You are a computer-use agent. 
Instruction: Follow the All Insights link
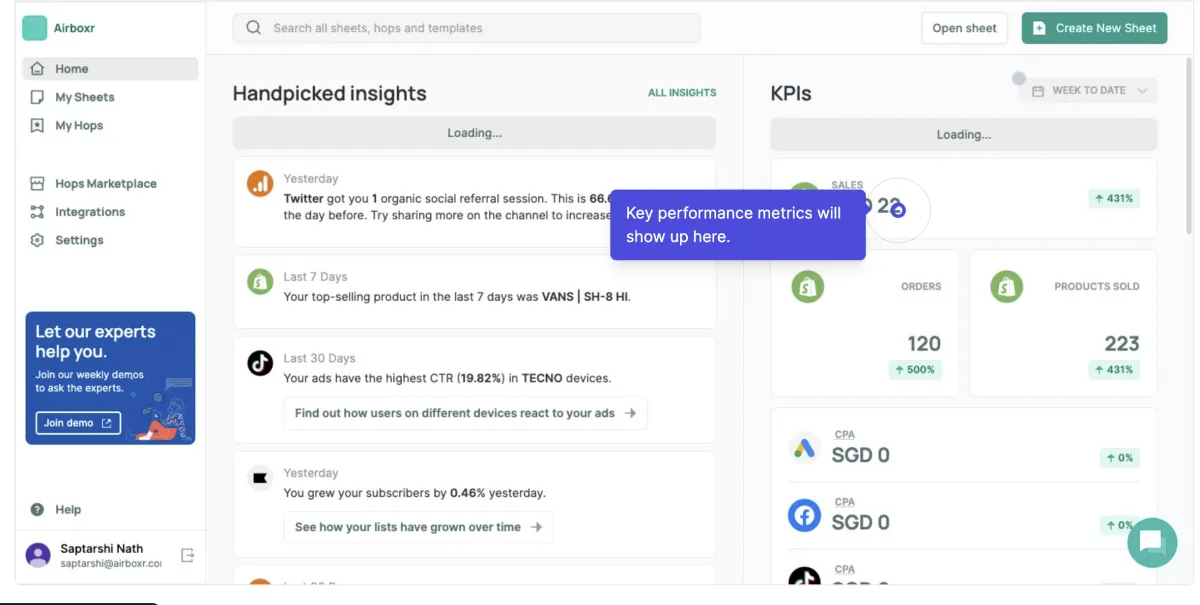(x=682, y=93)
